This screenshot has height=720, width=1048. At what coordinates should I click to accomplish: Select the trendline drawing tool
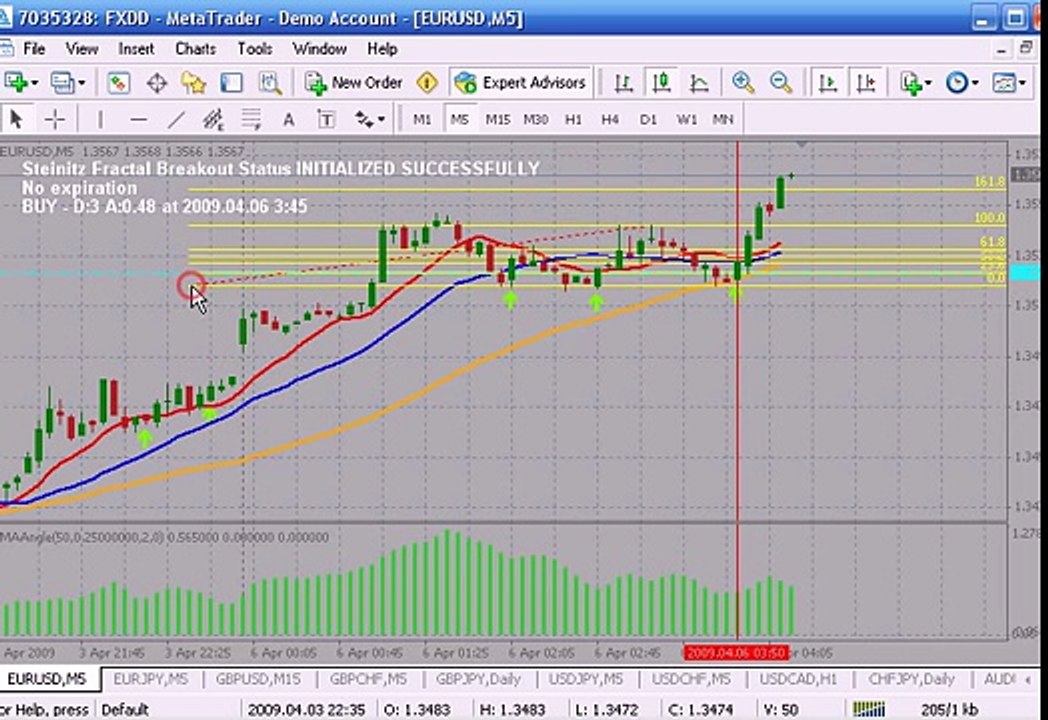[x=176, y=120]
